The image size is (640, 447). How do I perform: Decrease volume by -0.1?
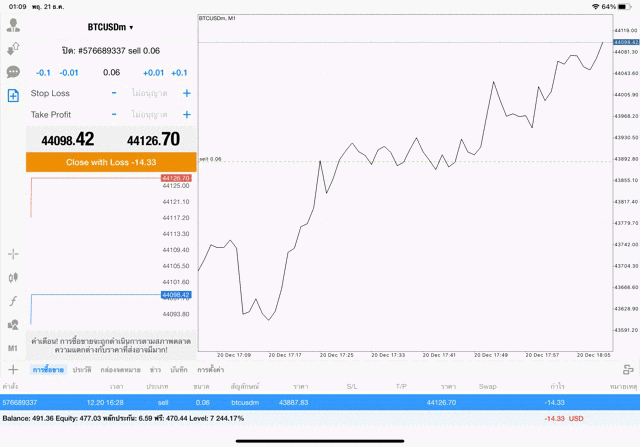click(x=44, y=72)
